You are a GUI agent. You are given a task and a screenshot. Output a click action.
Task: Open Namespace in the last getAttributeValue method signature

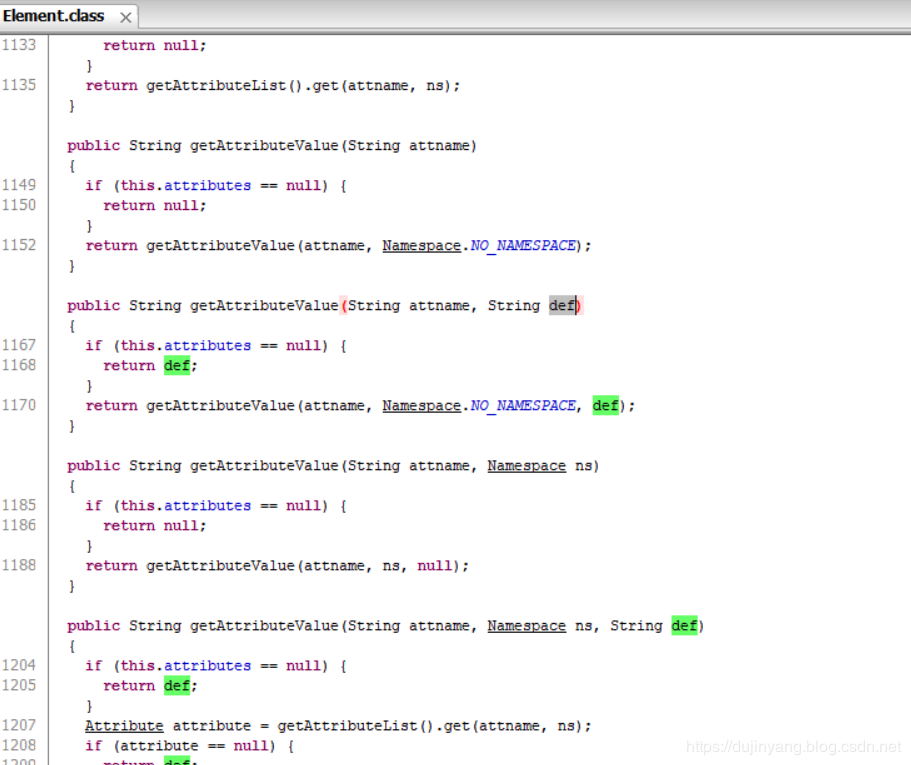(x=526, y=625)
